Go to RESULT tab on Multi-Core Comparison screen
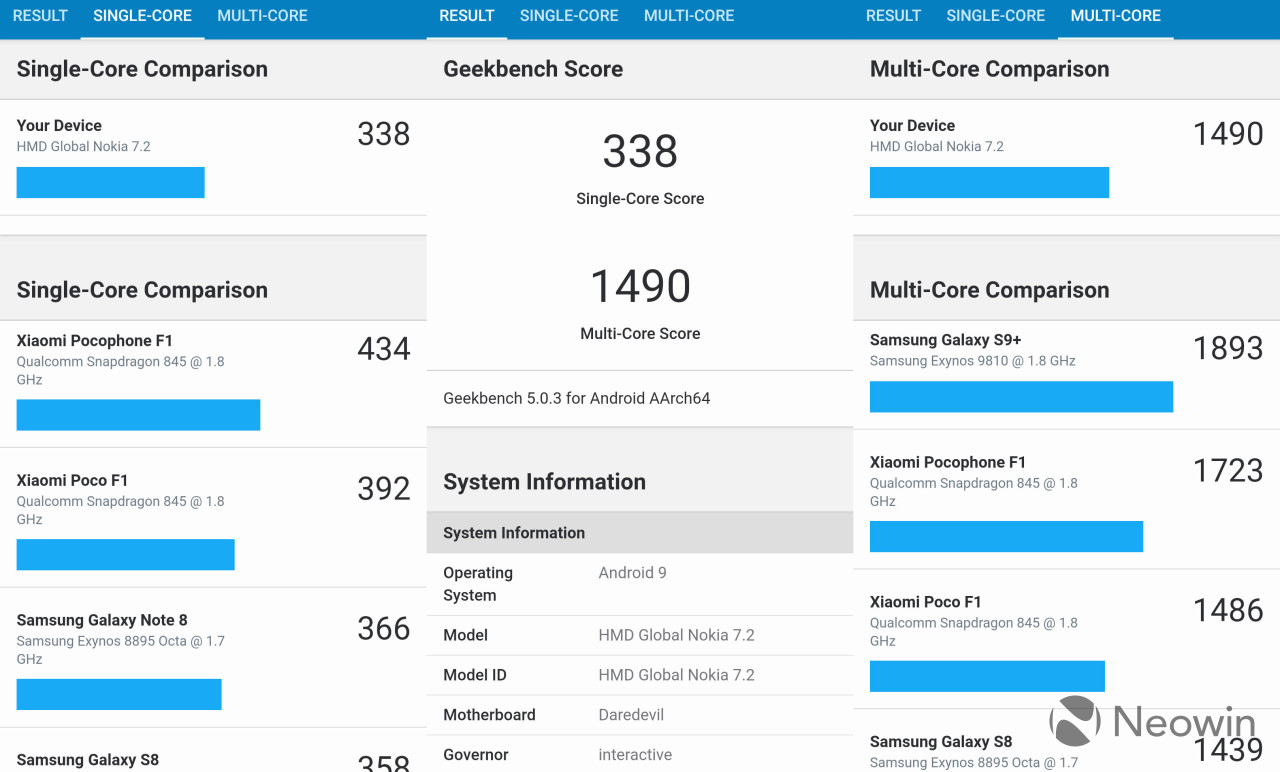 tap(893, 16)
